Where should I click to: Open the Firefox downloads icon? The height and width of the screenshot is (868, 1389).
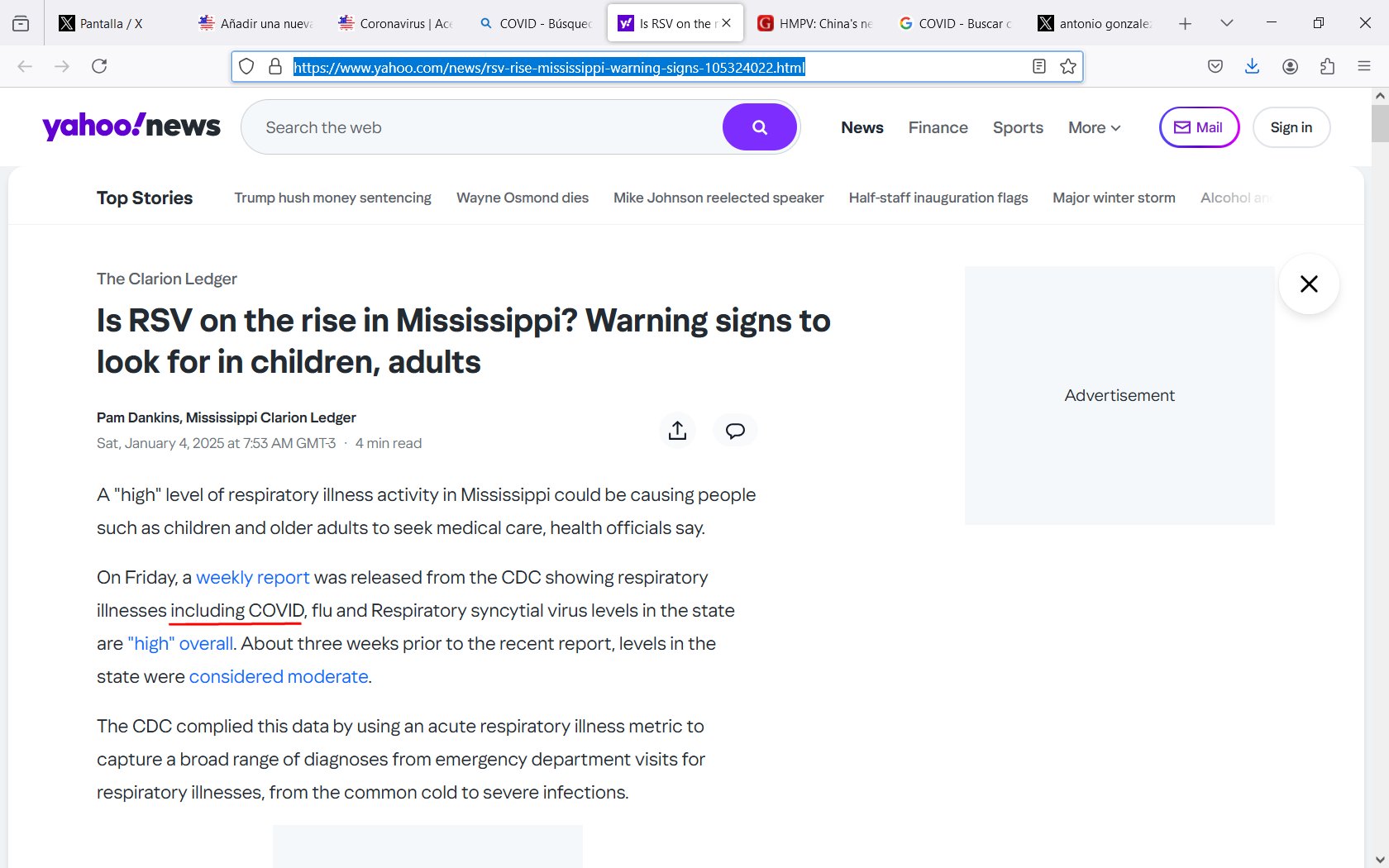[x=1252, y=67]
